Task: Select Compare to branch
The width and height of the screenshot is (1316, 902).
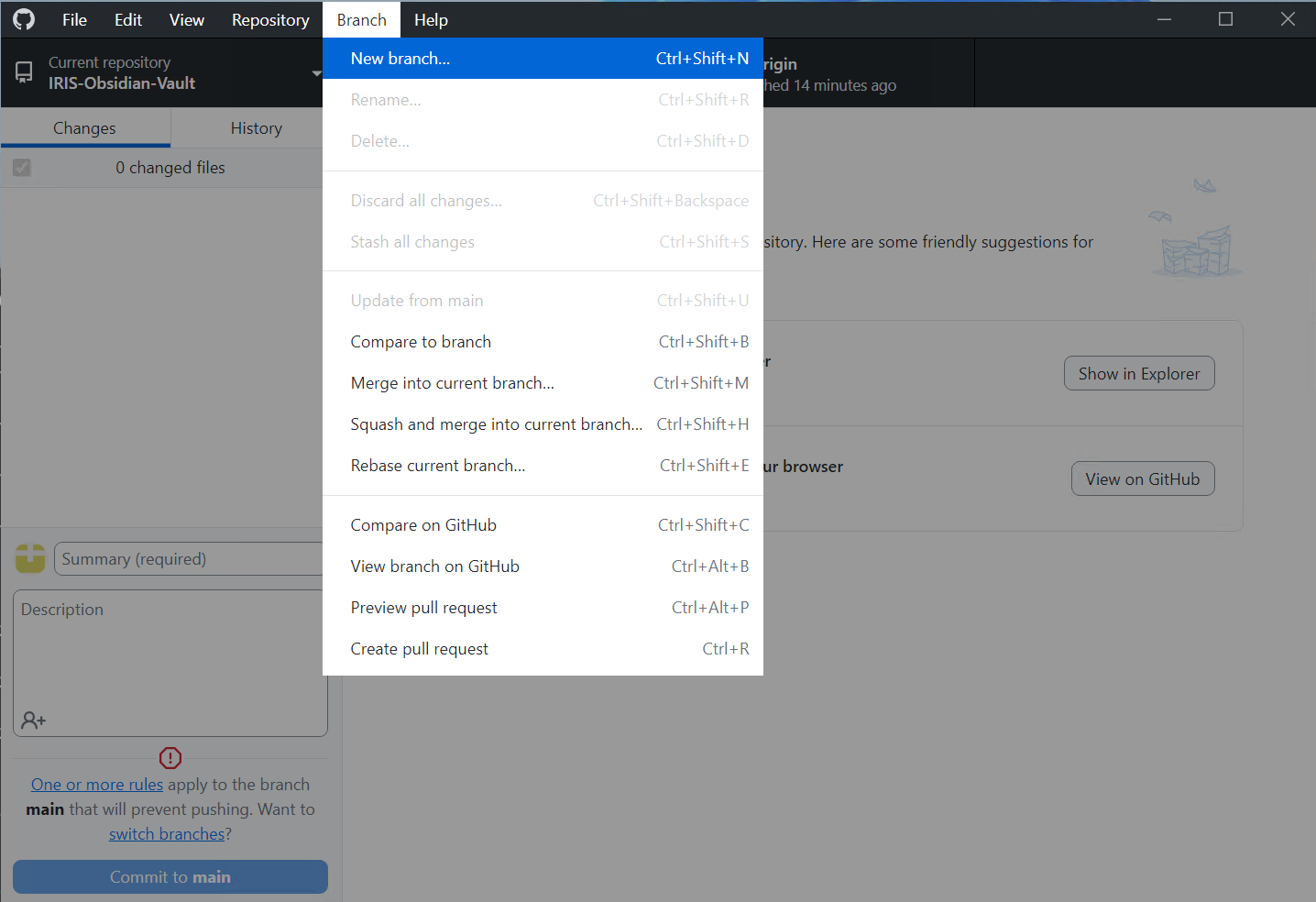Action: pos(543,342)
